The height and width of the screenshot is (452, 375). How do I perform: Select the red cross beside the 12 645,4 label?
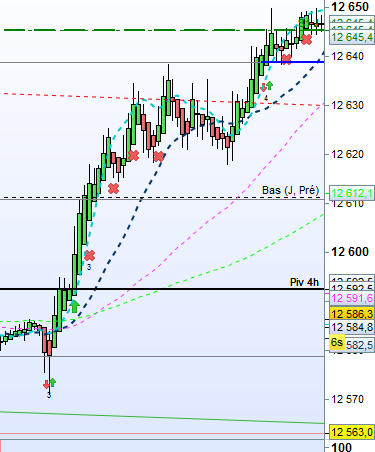pos(306,40)
